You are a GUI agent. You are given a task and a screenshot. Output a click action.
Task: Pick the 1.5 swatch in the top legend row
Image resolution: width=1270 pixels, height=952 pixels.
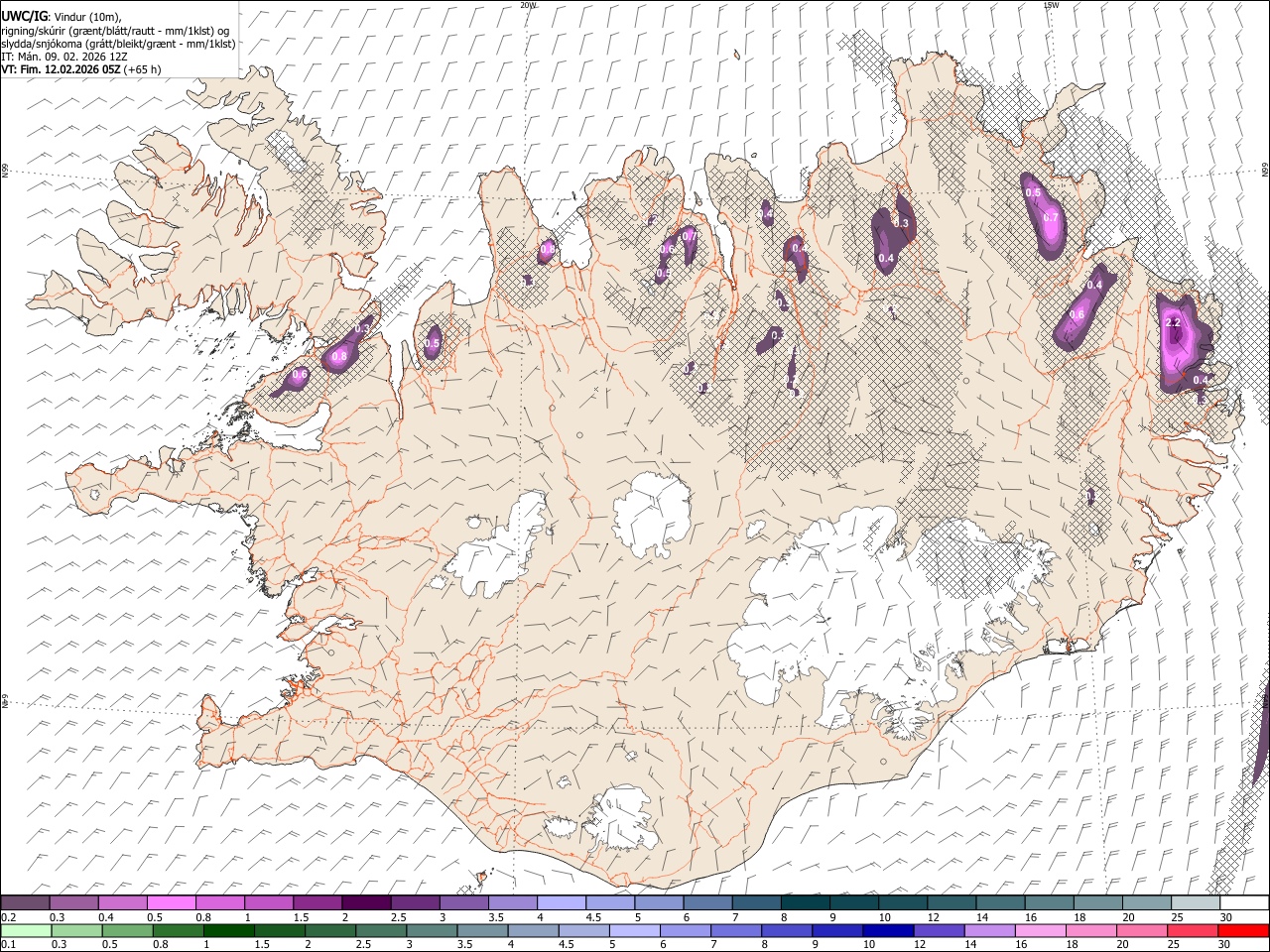[x=317, y=903]
